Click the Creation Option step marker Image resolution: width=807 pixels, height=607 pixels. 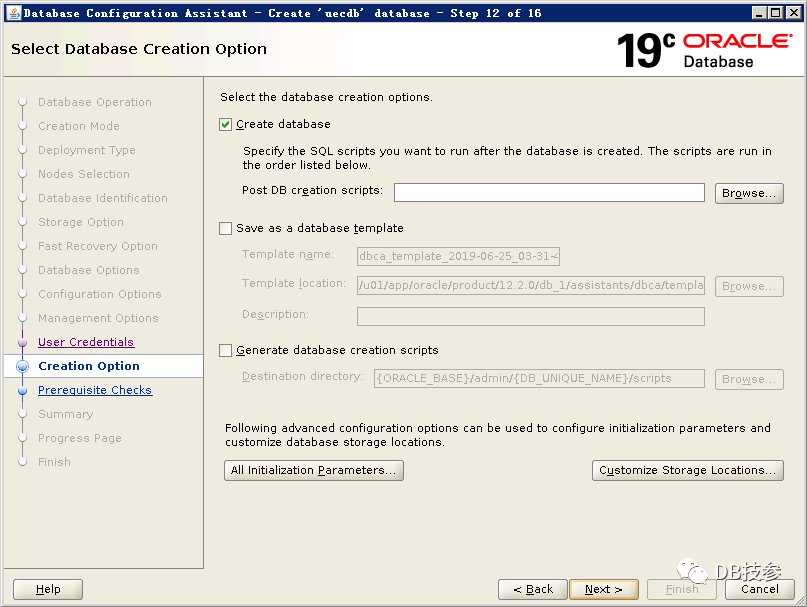22,367
